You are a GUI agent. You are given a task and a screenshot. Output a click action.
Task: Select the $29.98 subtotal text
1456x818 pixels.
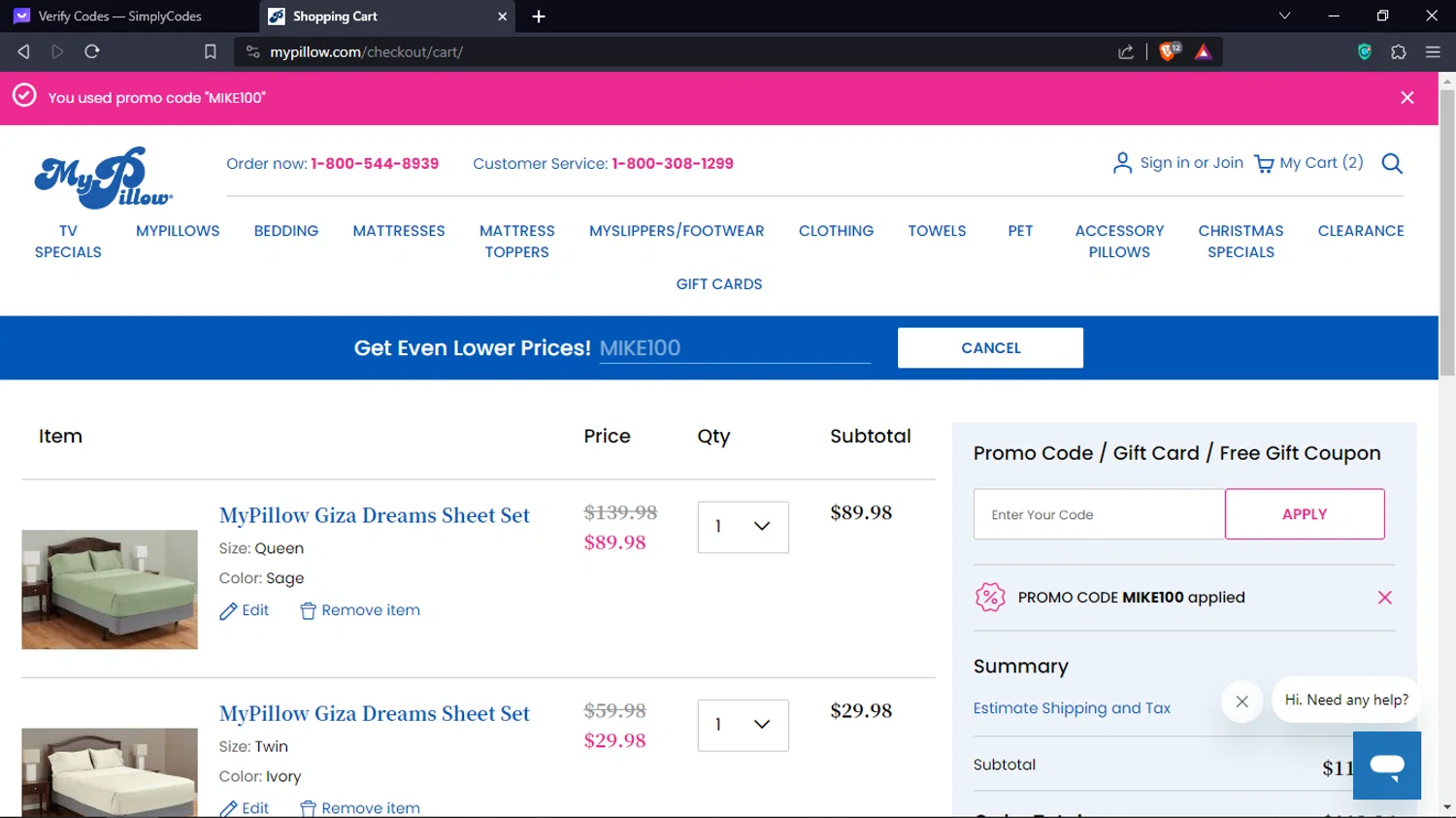[x=861, y=710]
